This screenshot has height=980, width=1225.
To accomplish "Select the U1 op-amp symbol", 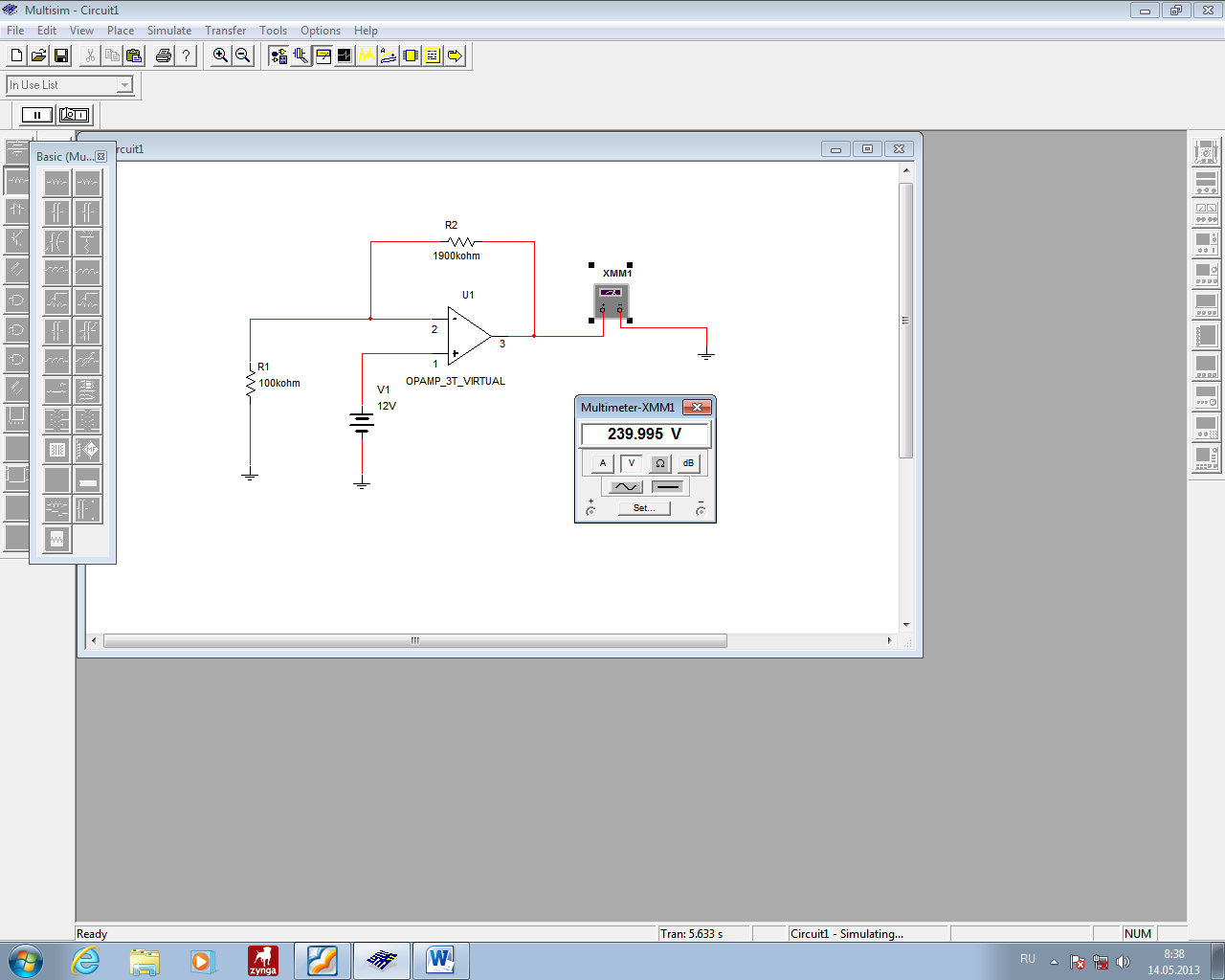I will [469, 336].
